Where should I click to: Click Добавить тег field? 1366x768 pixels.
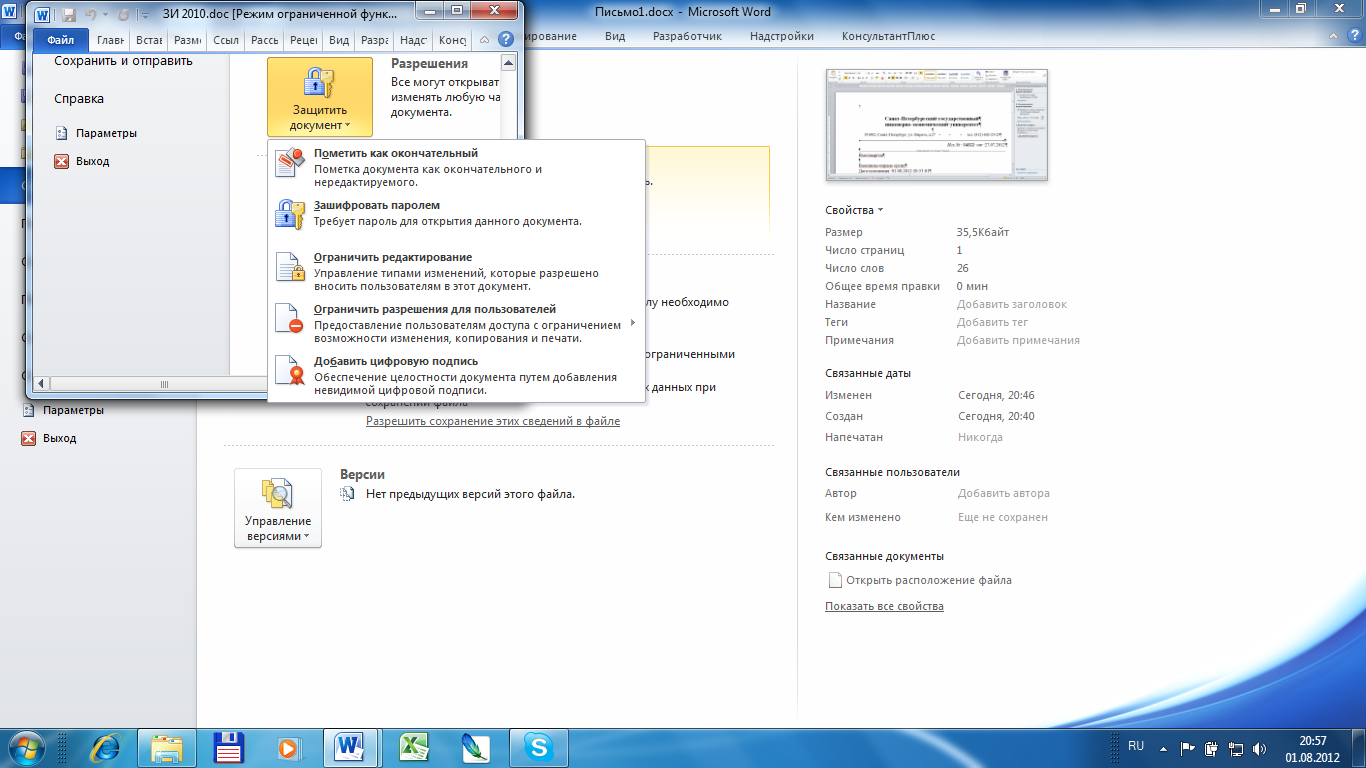click(992, 322)
